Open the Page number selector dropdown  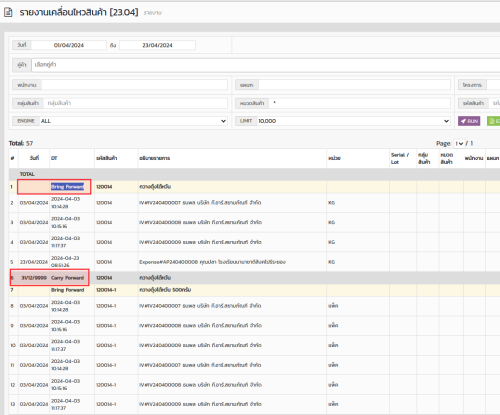[x=459, y=143]
